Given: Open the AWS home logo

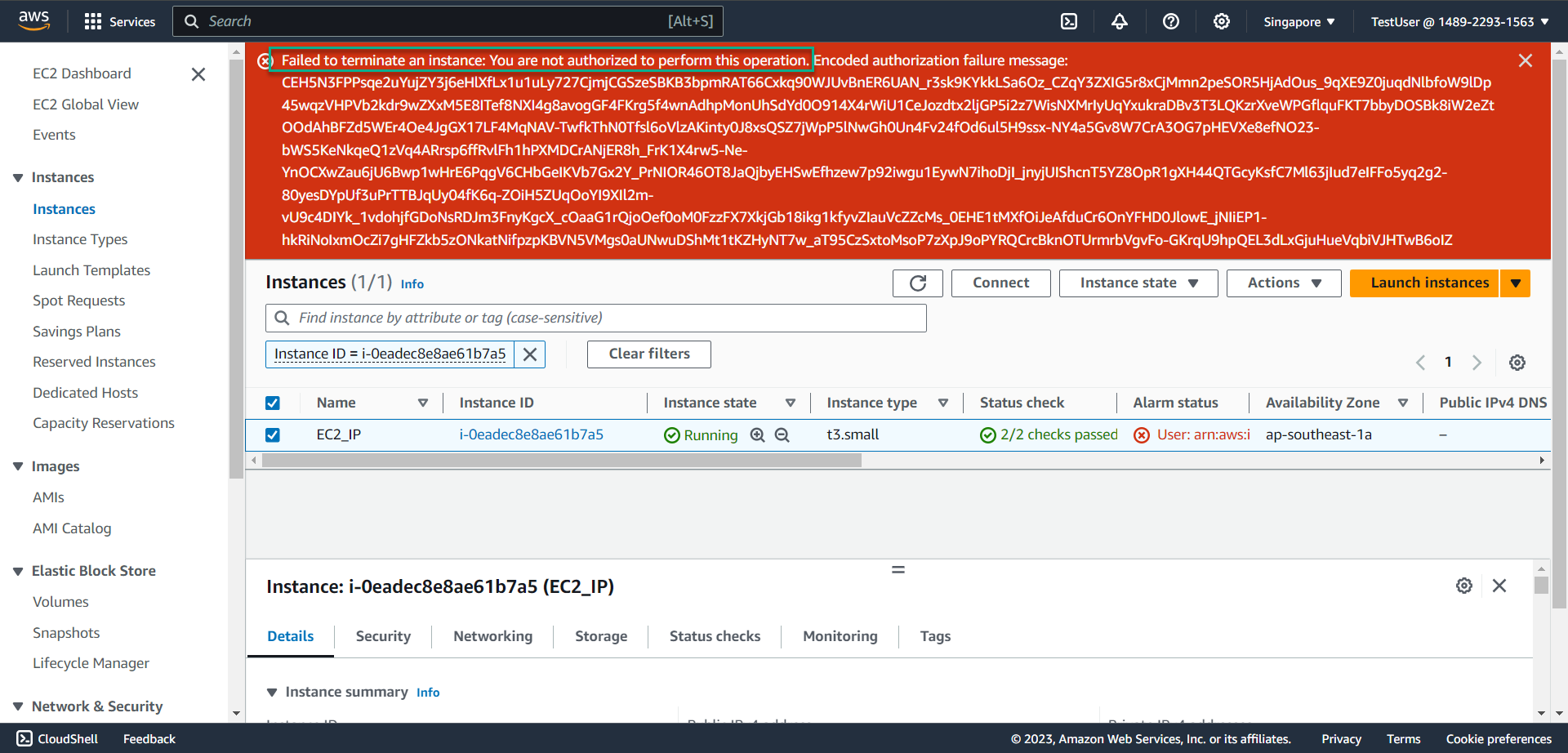Looking at the screenshot, I should tap(34, 20).
